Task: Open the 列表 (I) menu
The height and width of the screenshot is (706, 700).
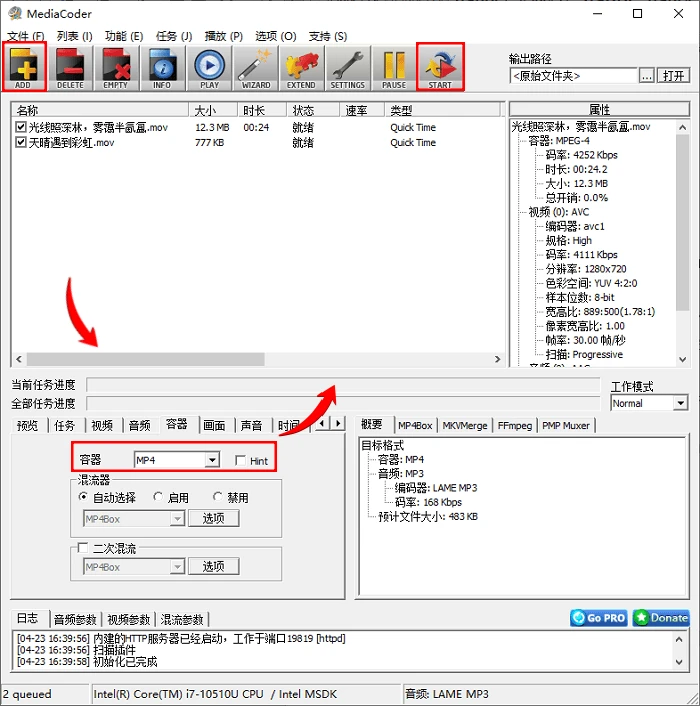Action: pos(74,36)
